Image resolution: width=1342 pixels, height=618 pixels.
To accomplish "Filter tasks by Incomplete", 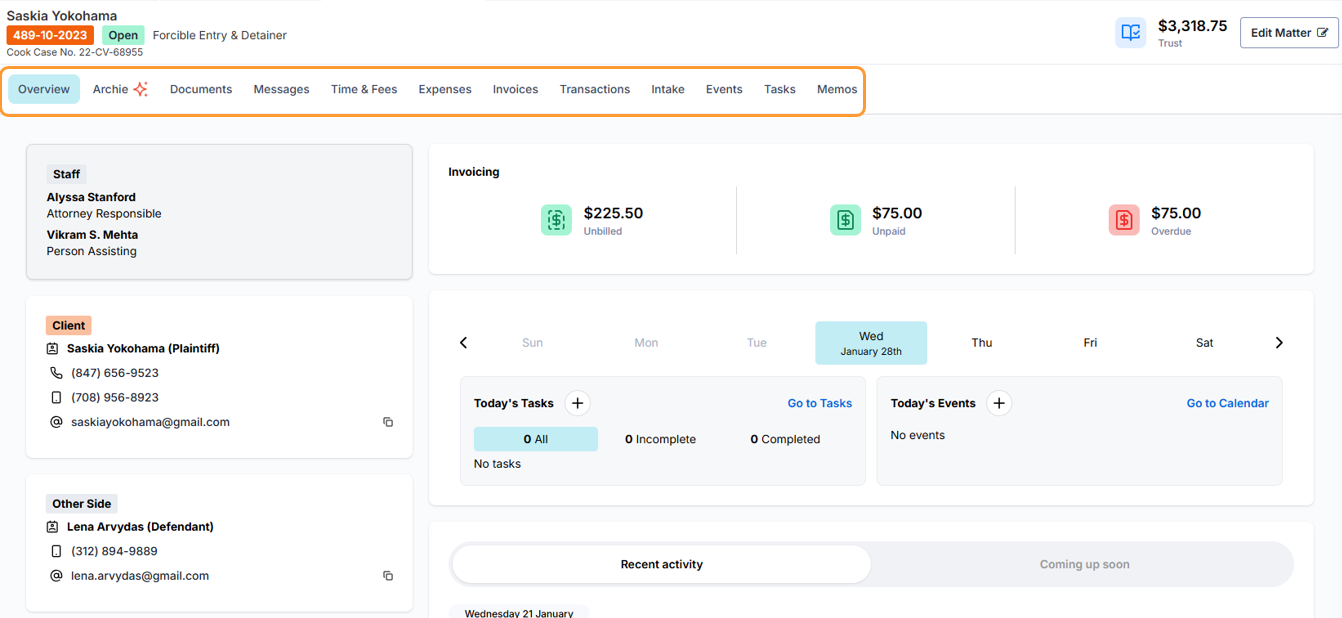I will pyautogui.click(x=660, y=439).
